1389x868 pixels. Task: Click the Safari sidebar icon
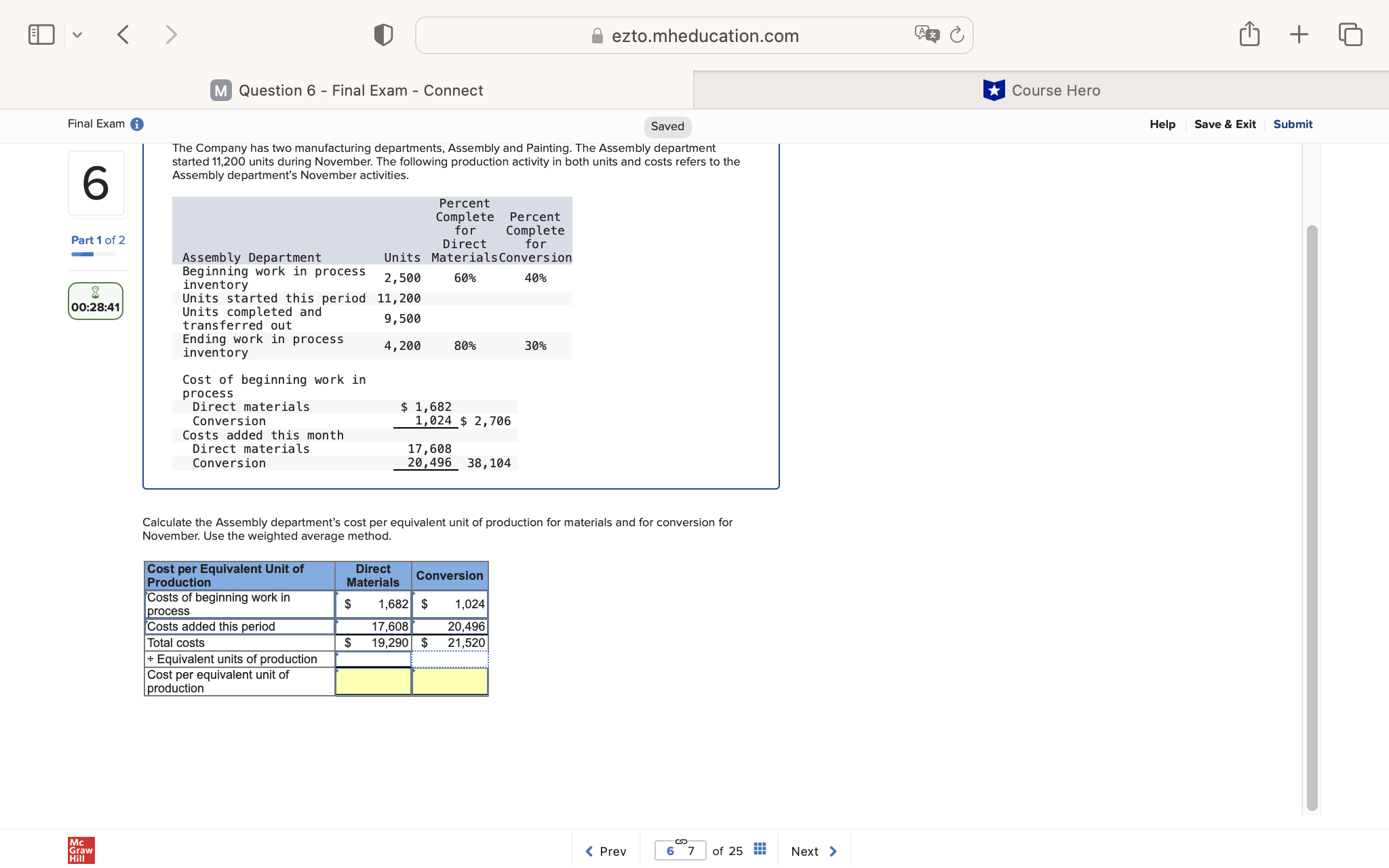(x=41, y=33)
